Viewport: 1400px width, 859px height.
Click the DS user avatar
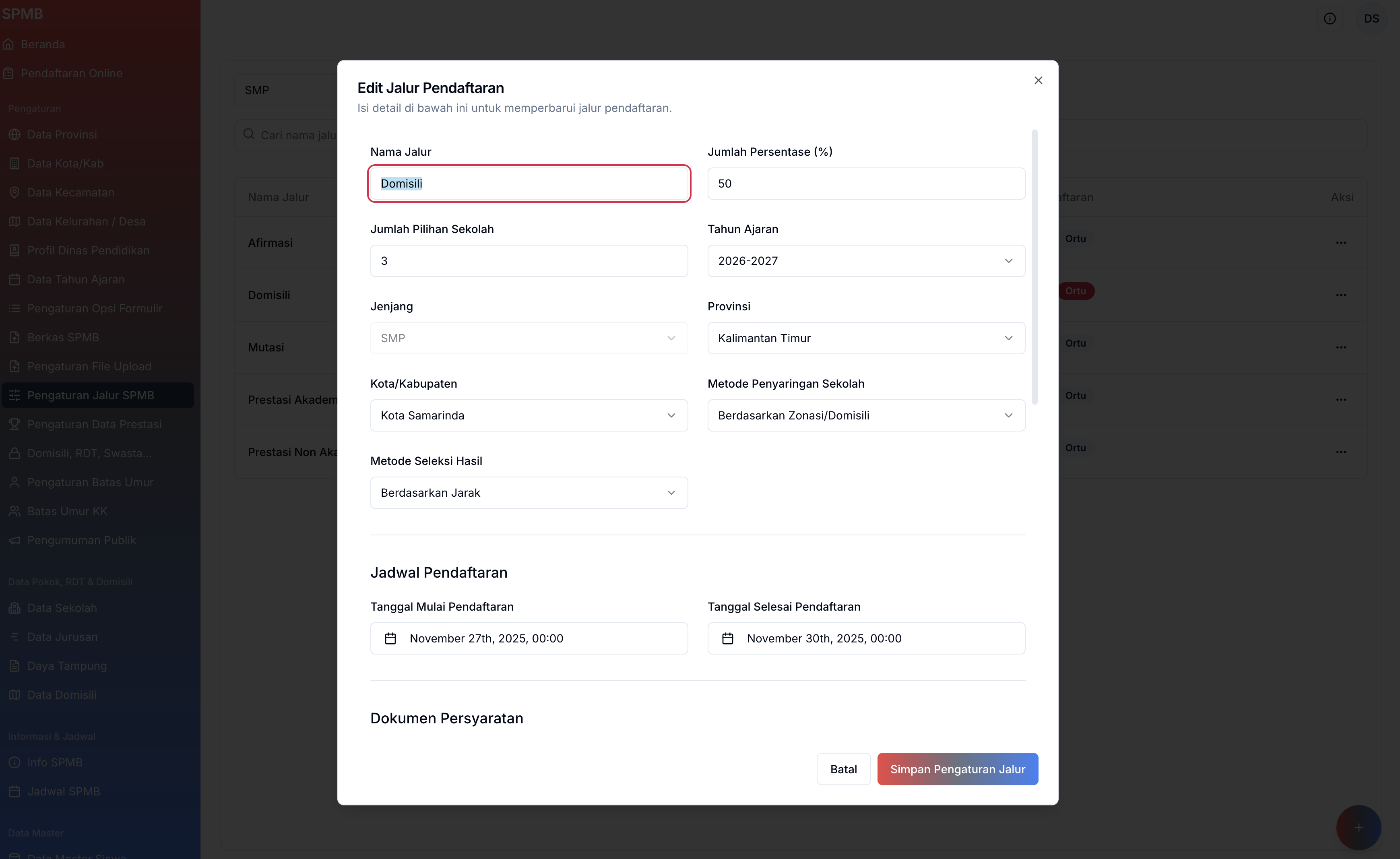1371,19
